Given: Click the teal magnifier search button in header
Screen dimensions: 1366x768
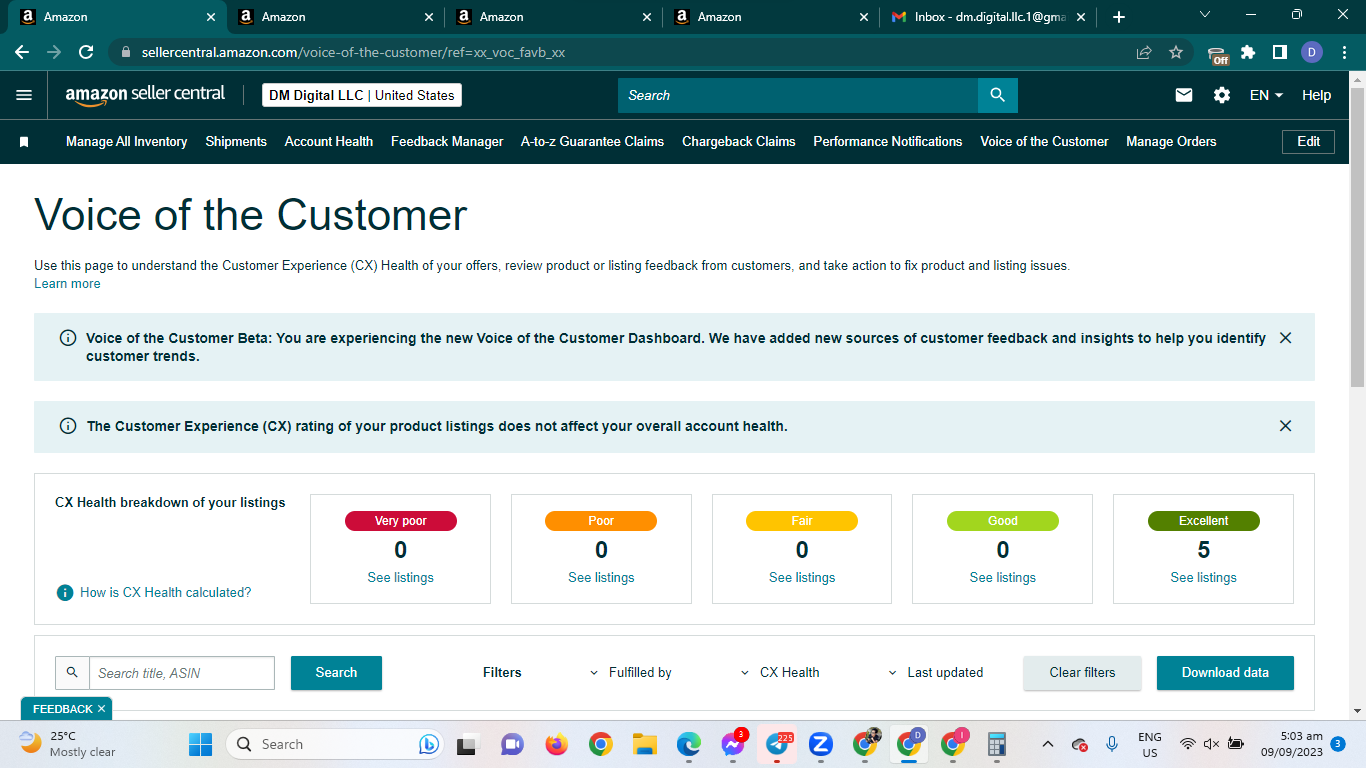Looking at the screenshot, I should [x=997, y=95].
